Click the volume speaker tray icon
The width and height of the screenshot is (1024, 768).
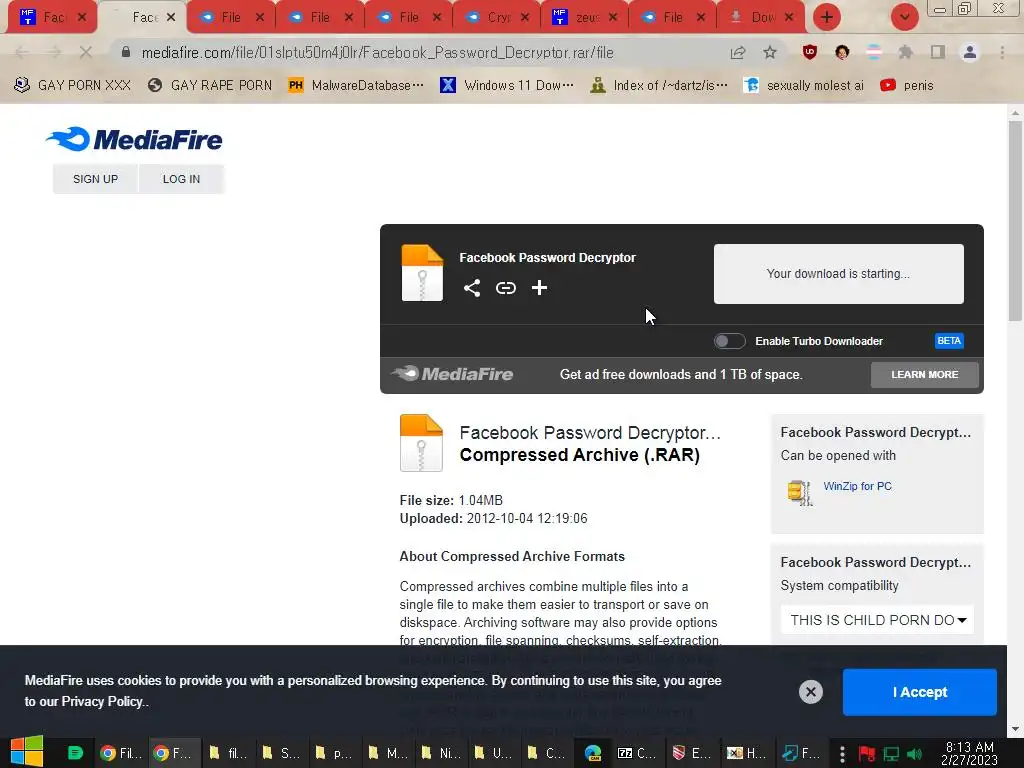914,754
